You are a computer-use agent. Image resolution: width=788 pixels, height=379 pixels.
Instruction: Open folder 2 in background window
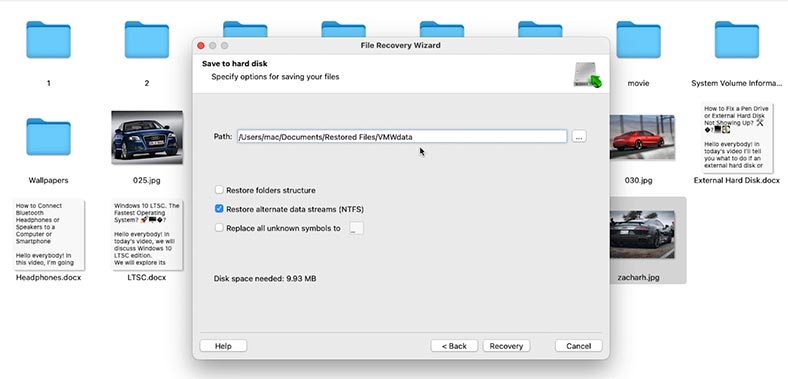click(x=147, y=40)
